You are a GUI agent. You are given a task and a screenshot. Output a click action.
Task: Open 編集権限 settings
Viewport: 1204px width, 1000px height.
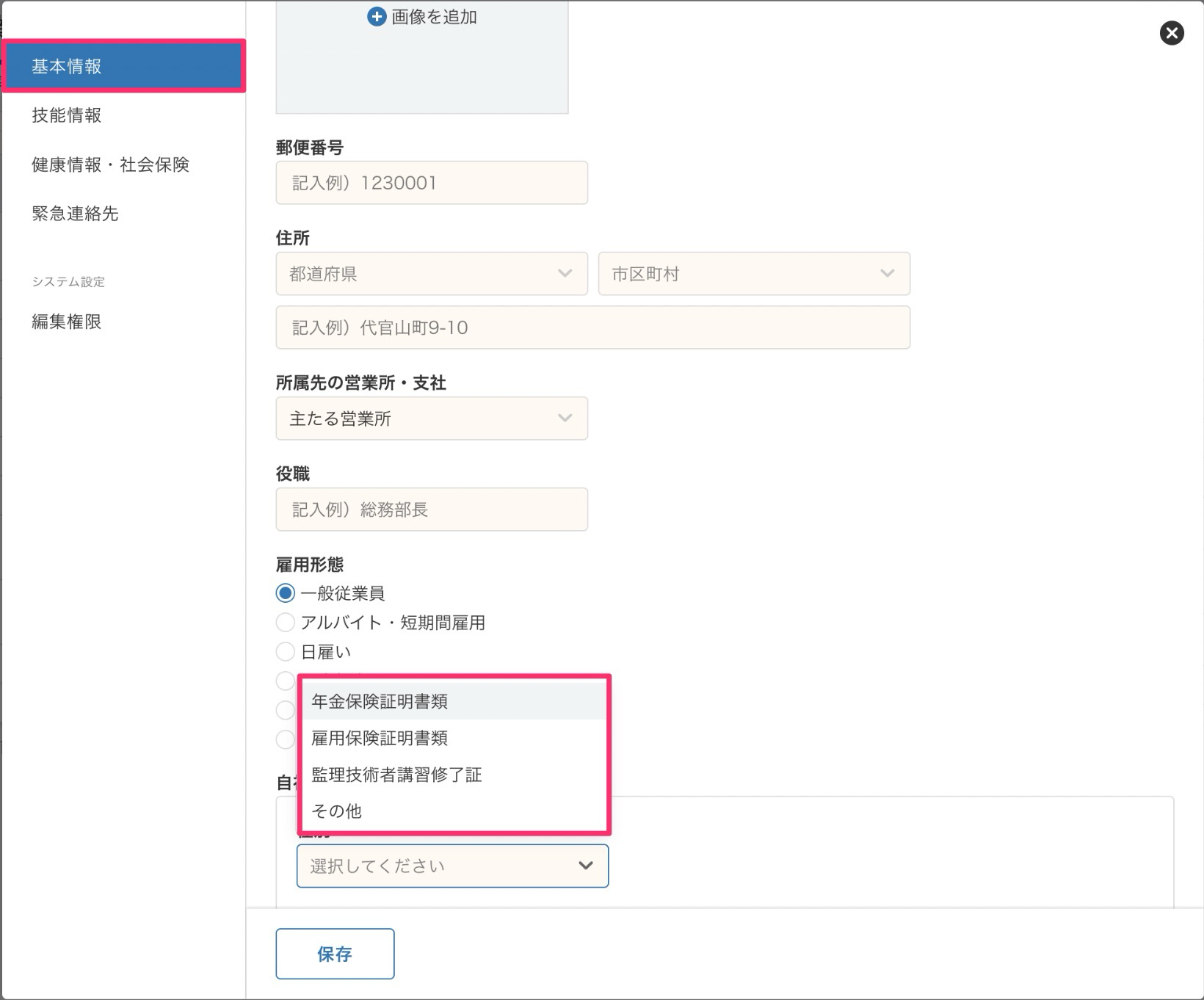(66, 322)
